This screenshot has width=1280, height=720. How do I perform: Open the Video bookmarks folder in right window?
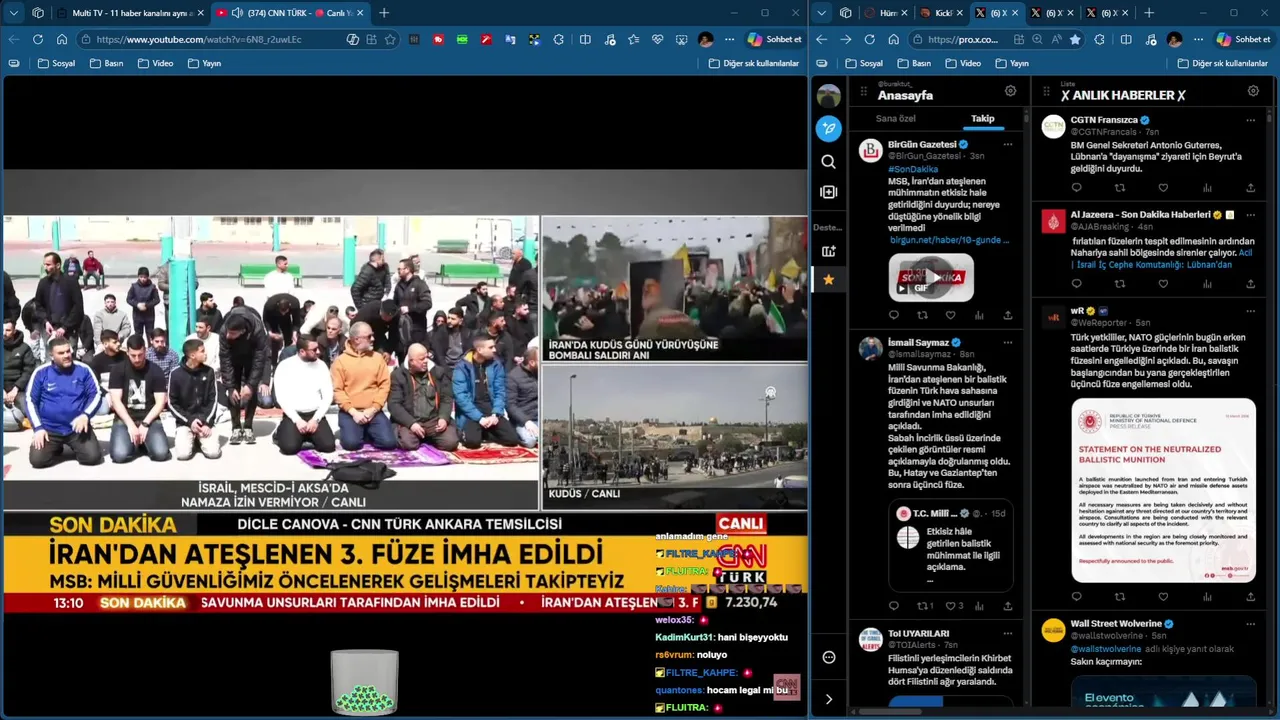[x=962, y=63]
